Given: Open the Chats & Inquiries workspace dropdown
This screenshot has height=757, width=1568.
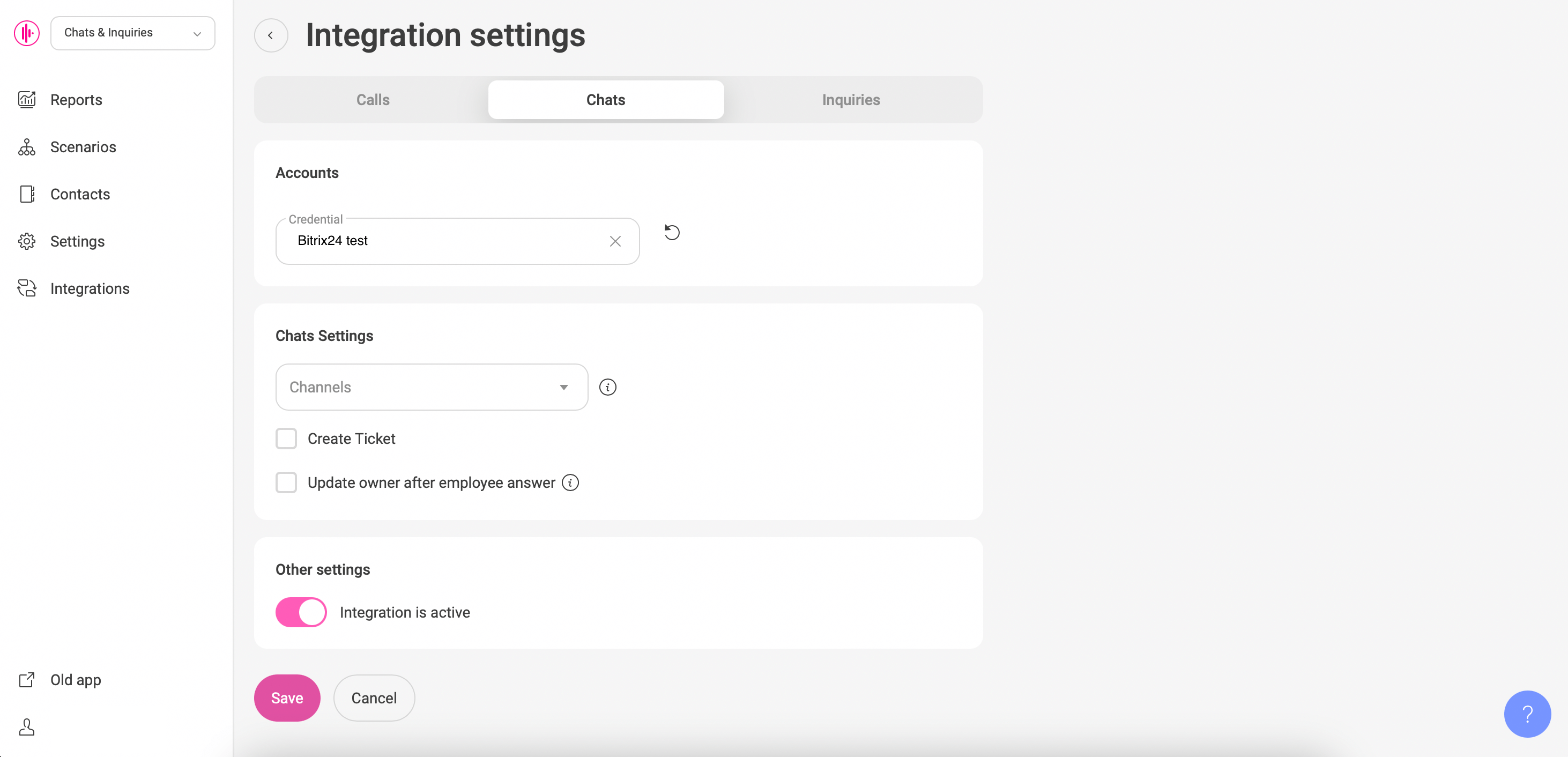Looking at the screenshot, I should tap(133, 32).
